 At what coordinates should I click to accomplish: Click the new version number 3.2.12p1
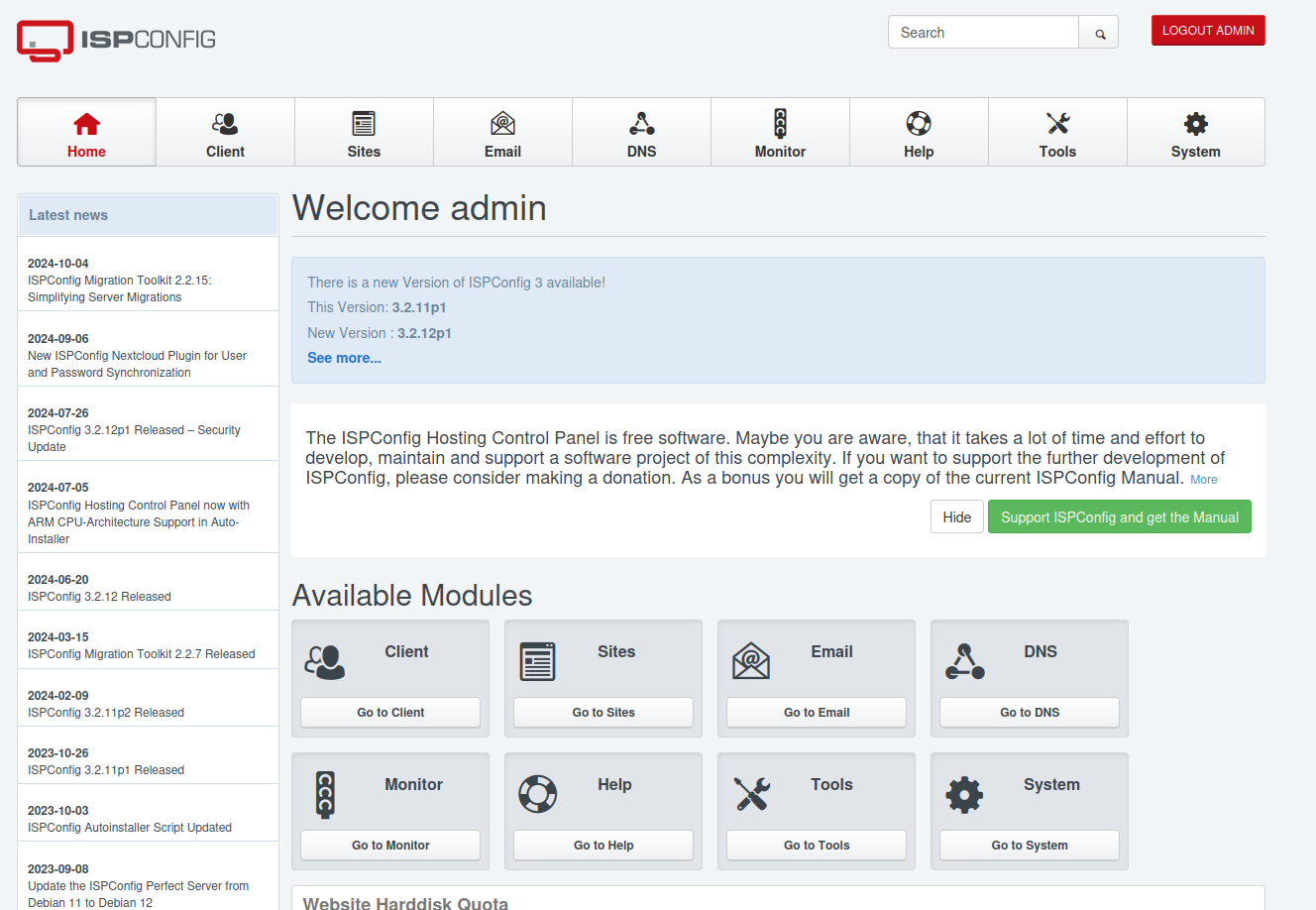(424, 333)
